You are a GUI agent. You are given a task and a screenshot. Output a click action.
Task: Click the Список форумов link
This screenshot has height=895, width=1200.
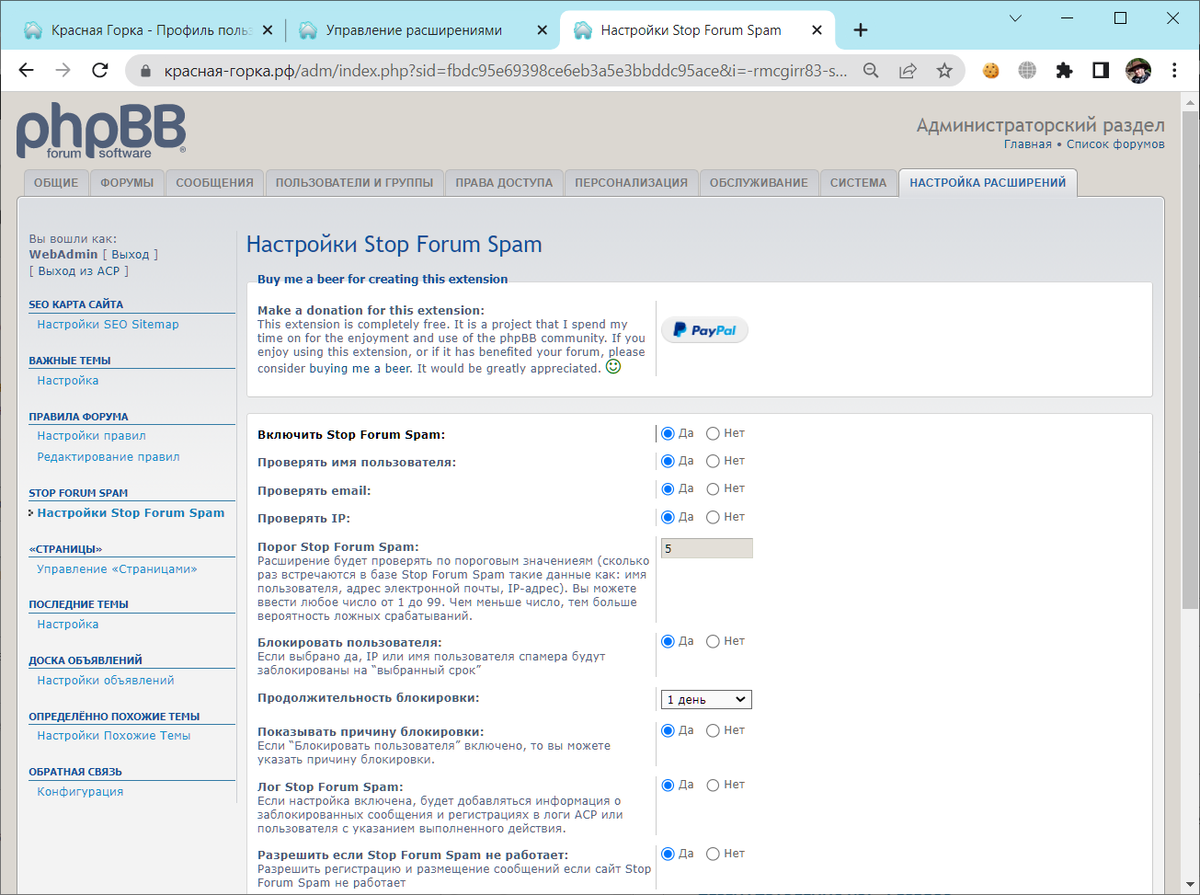(x=1115, y=144)
